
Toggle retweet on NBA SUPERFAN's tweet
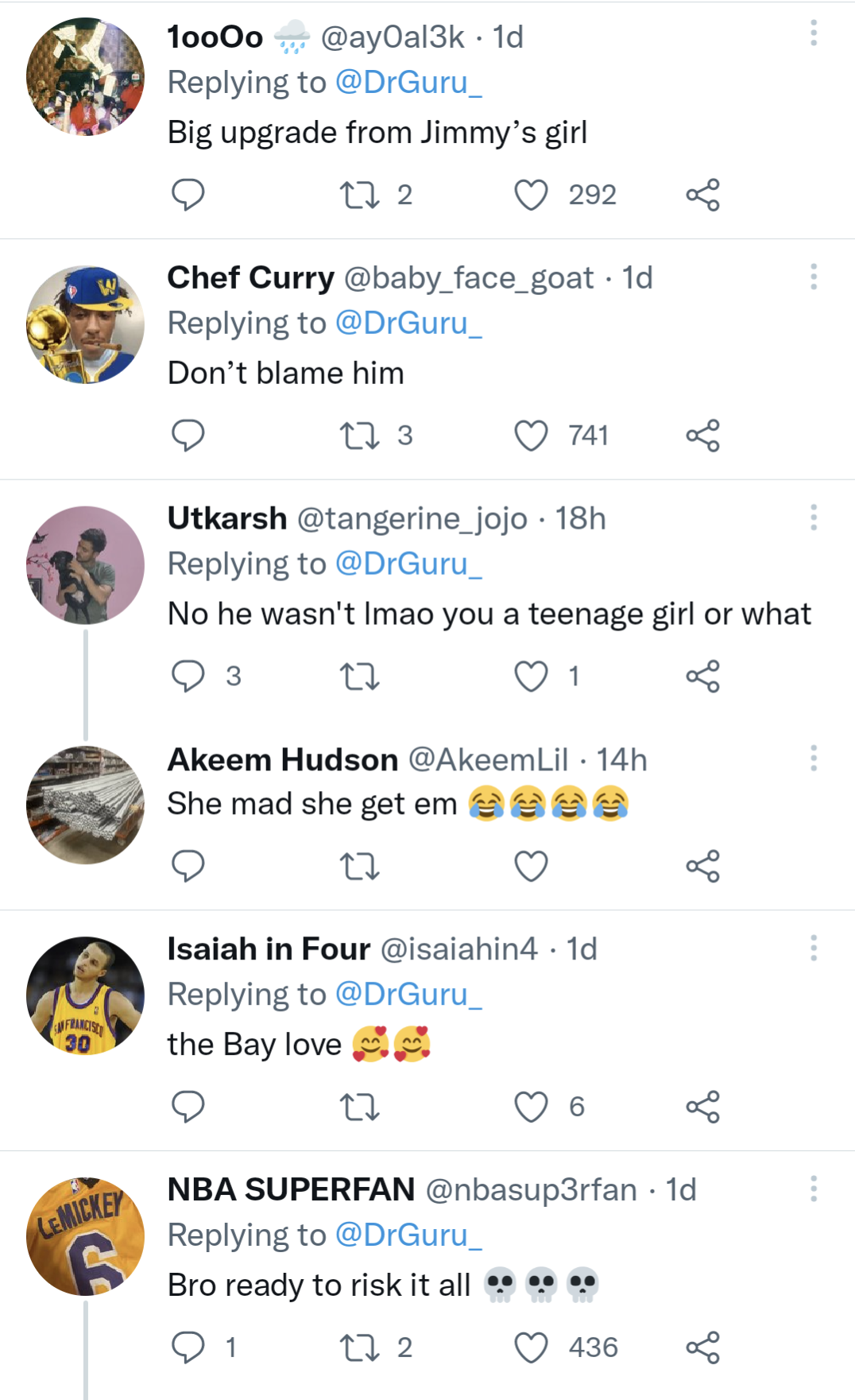(362, 1346)
